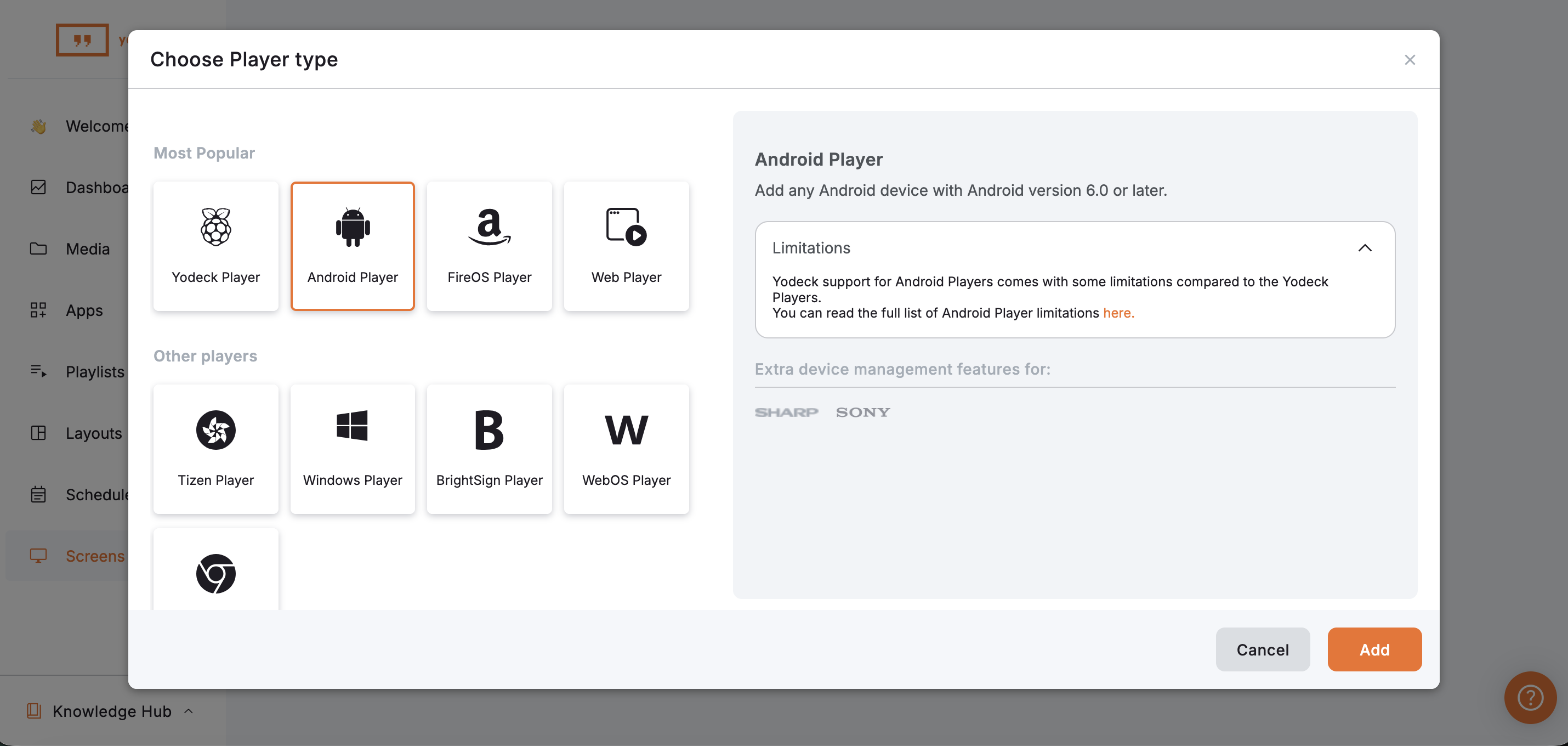1568x746 pixels.
Task: Select the Web Player icon
Action: click(x=626, y=227)
